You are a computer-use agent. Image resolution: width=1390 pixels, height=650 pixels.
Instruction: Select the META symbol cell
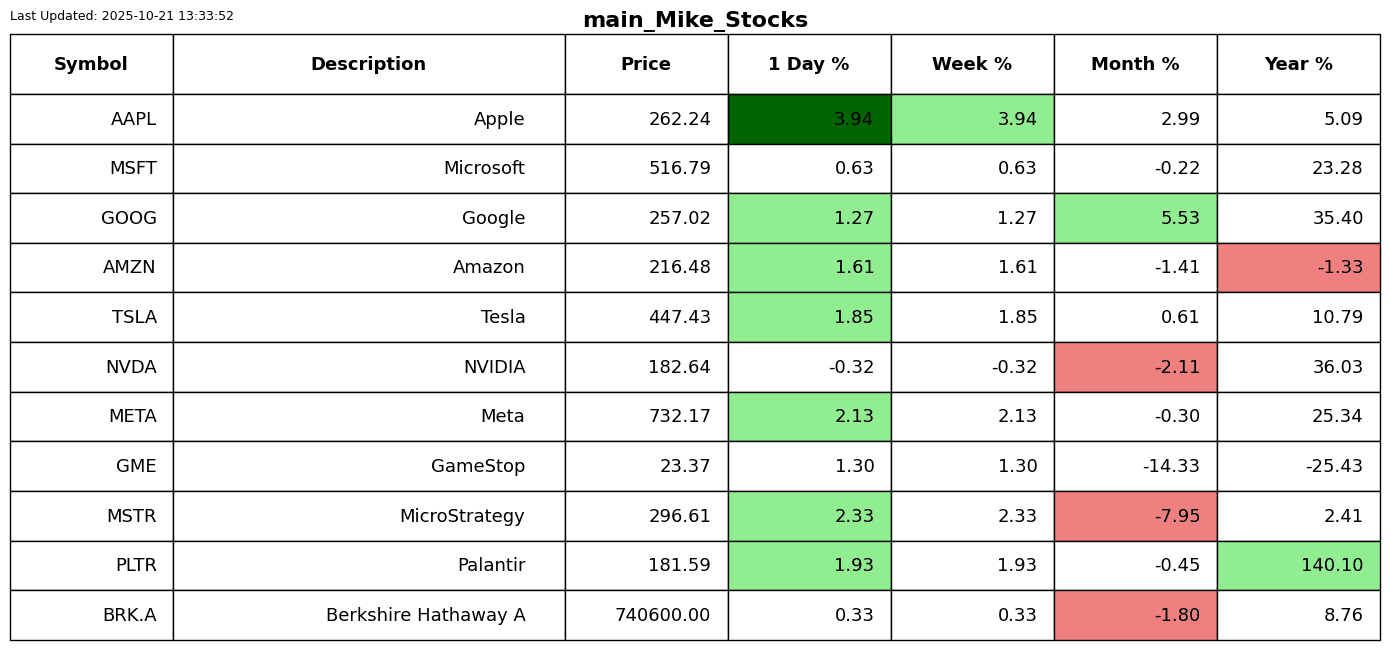click(x=91, y=416)
